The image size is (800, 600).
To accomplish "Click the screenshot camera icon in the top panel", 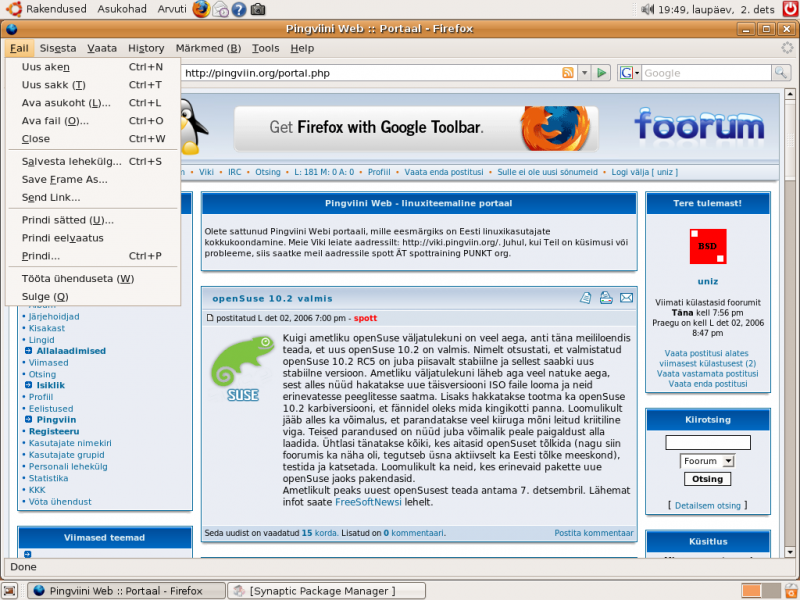I will coord(258,9).
